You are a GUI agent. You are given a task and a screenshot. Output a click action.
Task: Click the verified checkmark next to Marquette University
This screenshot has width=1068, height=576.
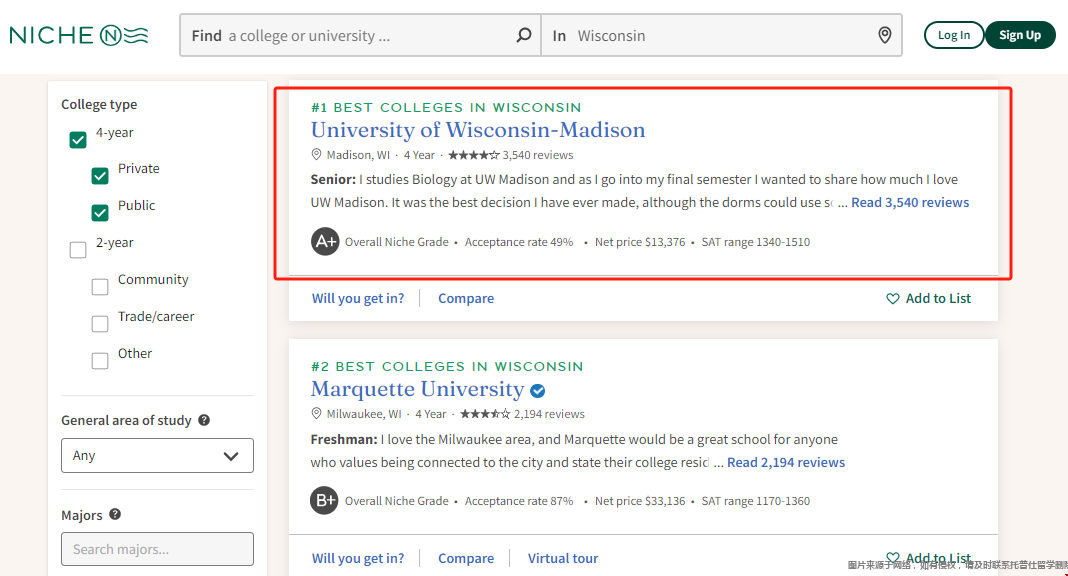(537, 391)
